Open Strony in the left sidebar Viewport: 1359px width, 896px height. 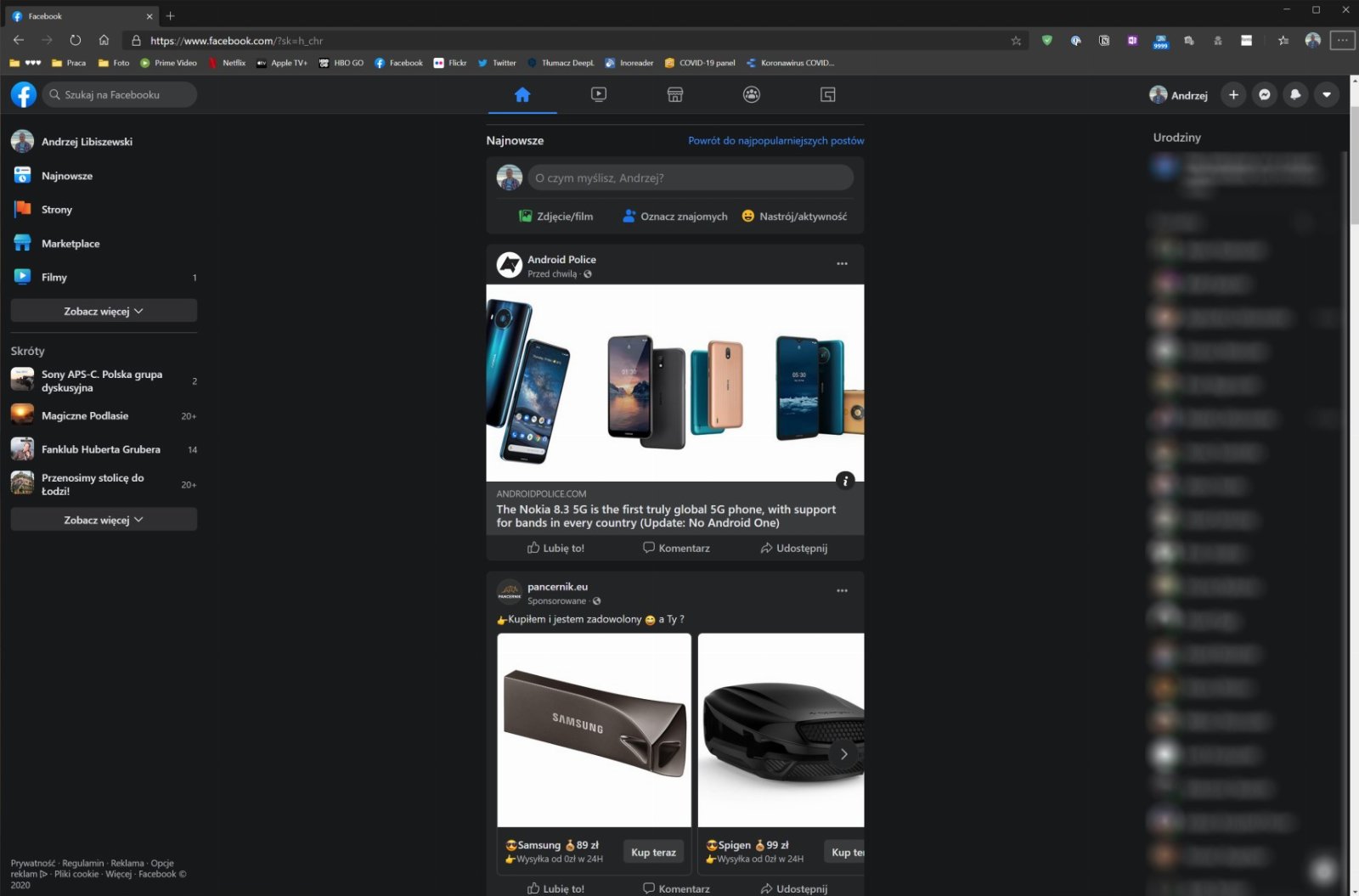[104, 210]
